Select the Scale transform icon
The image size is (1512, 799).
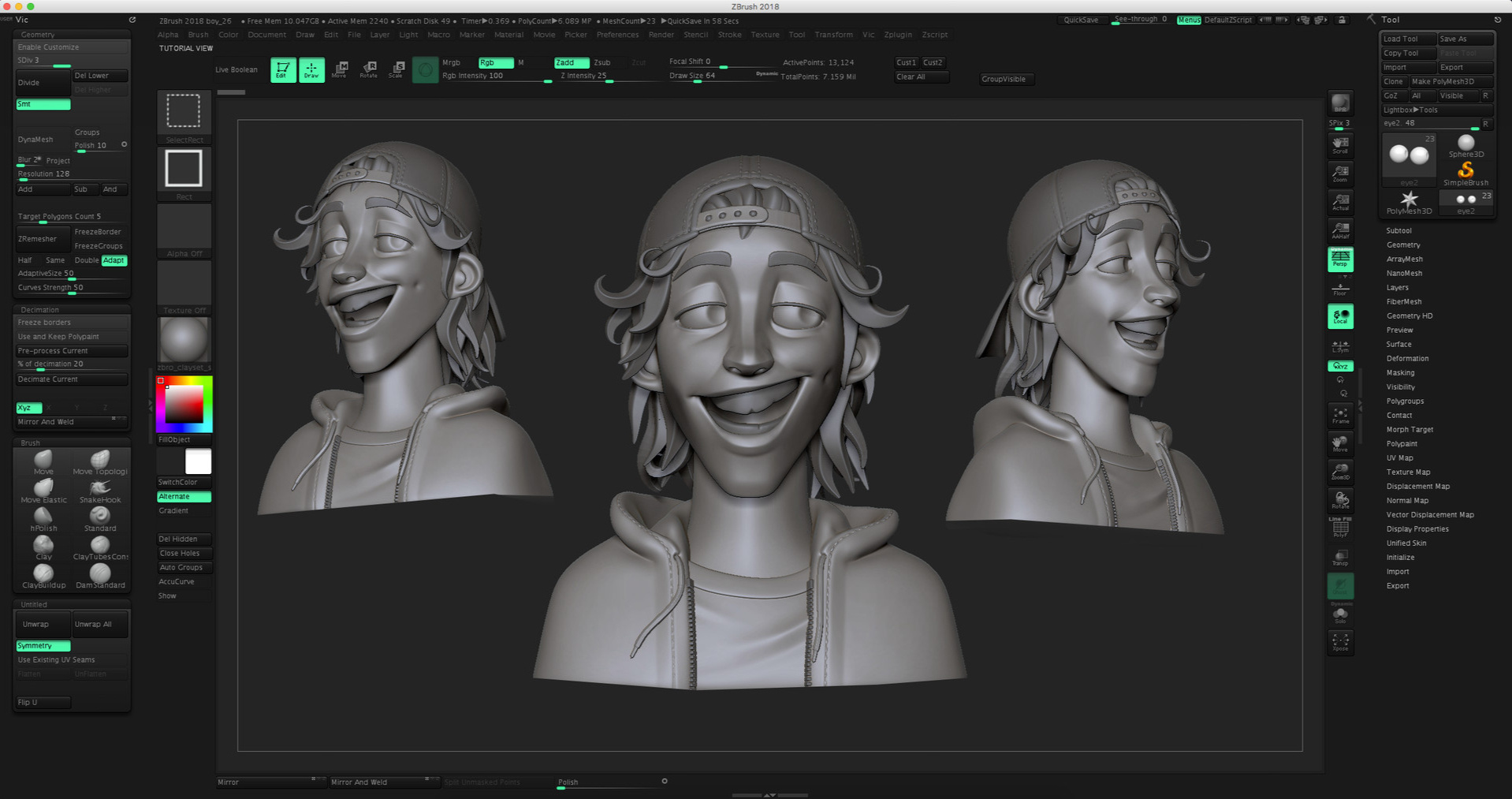tap(397, 69)
